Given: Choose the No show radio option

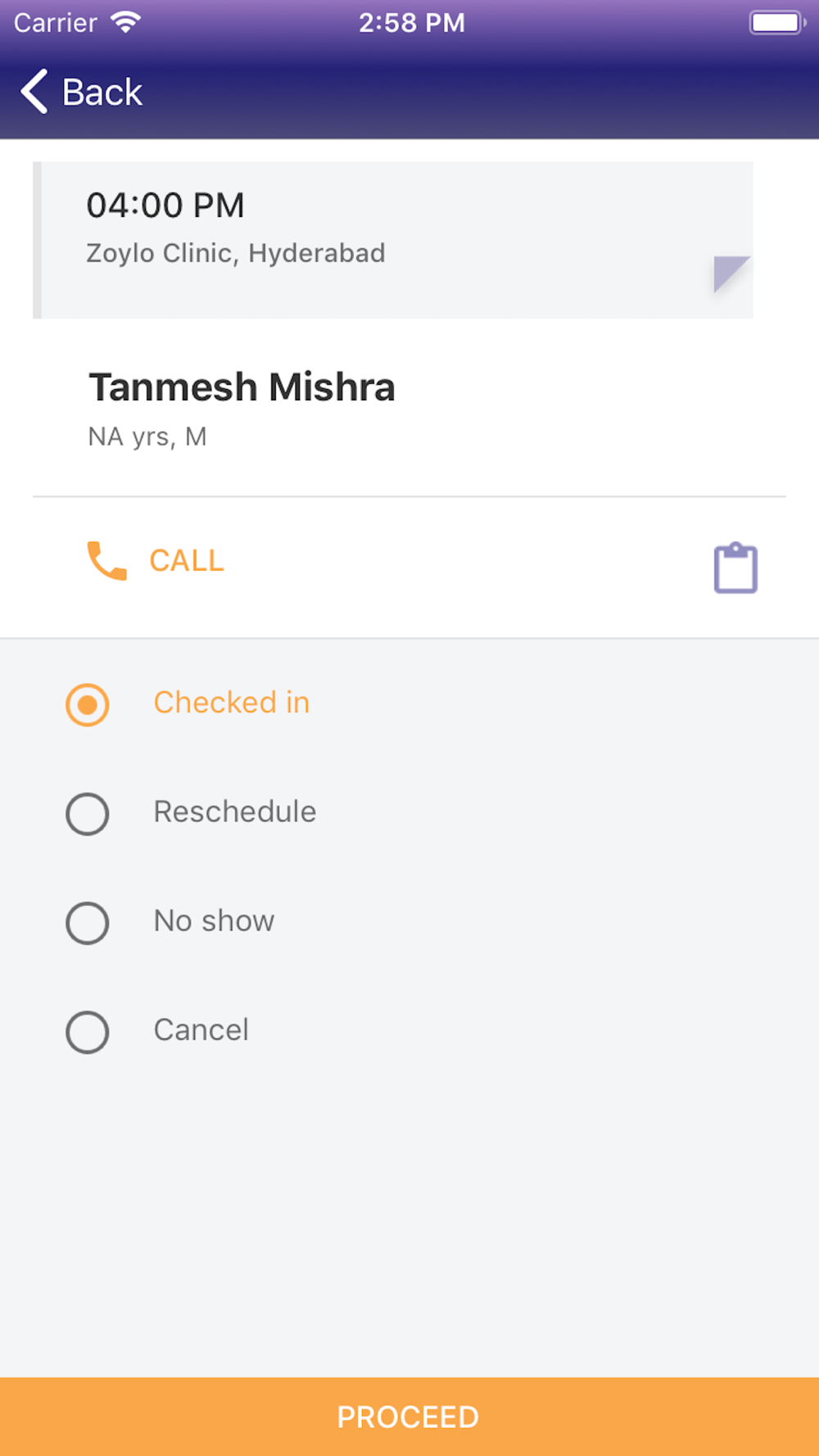Looking at the screenshot, I should click(x=88, y=923).
